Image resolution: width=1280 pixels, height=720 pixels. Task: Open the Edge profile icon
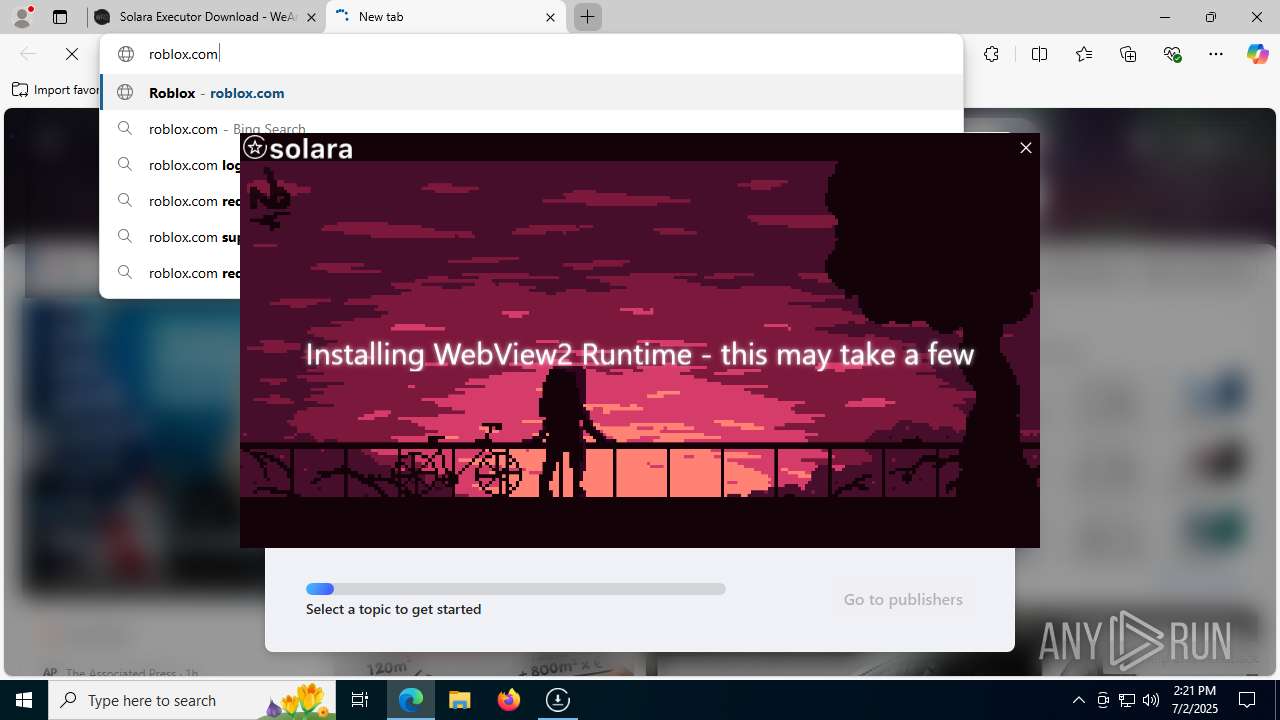[x=22, y=16]
